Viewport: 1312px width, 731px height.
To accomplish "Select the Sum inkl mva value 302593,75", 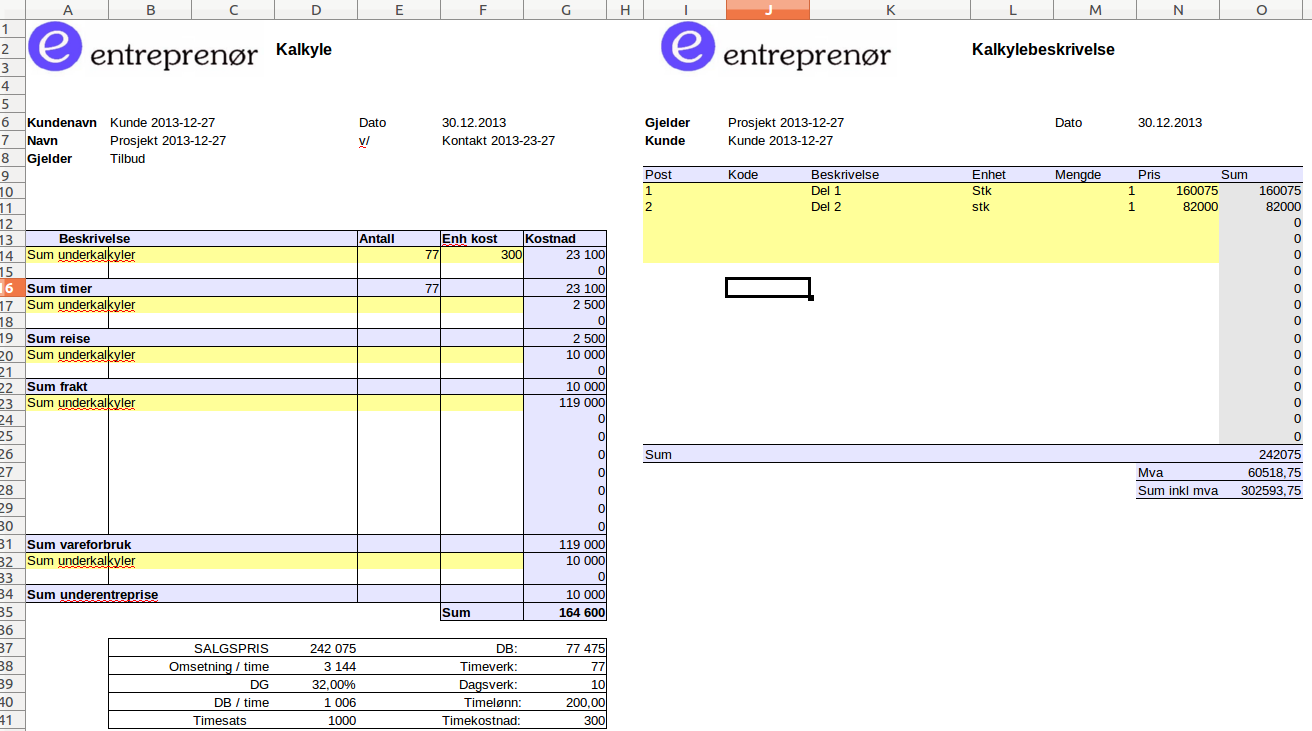I will (1261, 491).
